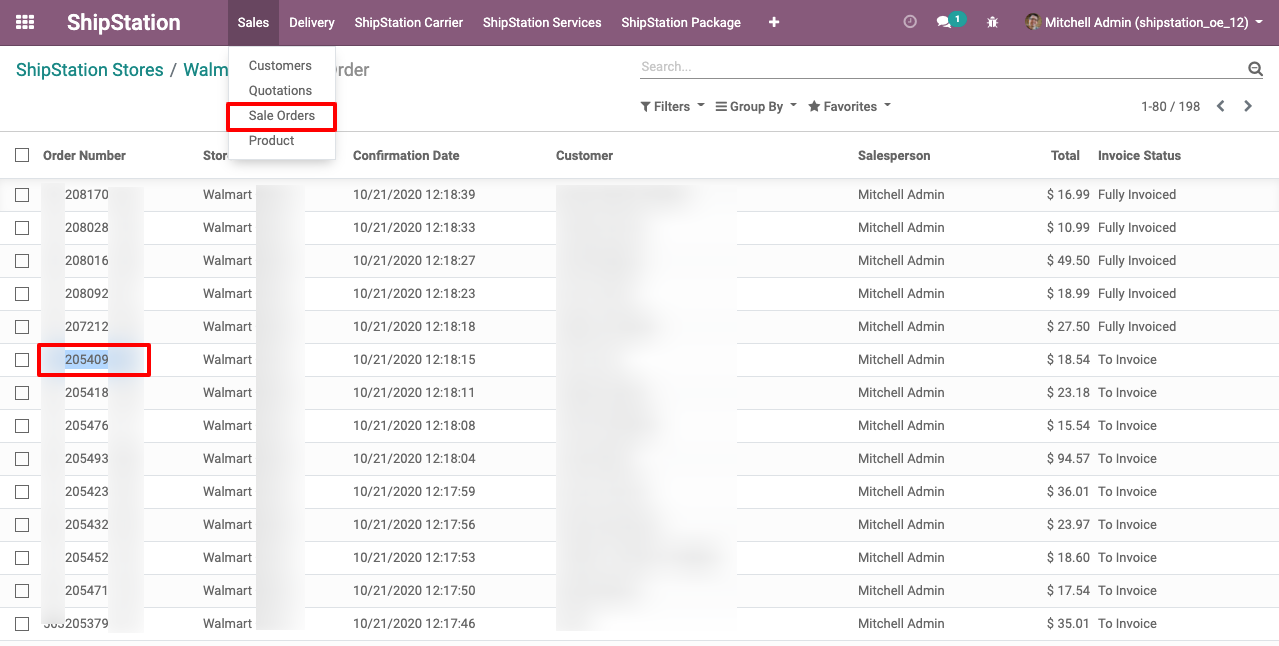The image size is (1279, 646).
Task: Check the box for order 208092
Action: (x=22, y=293)
